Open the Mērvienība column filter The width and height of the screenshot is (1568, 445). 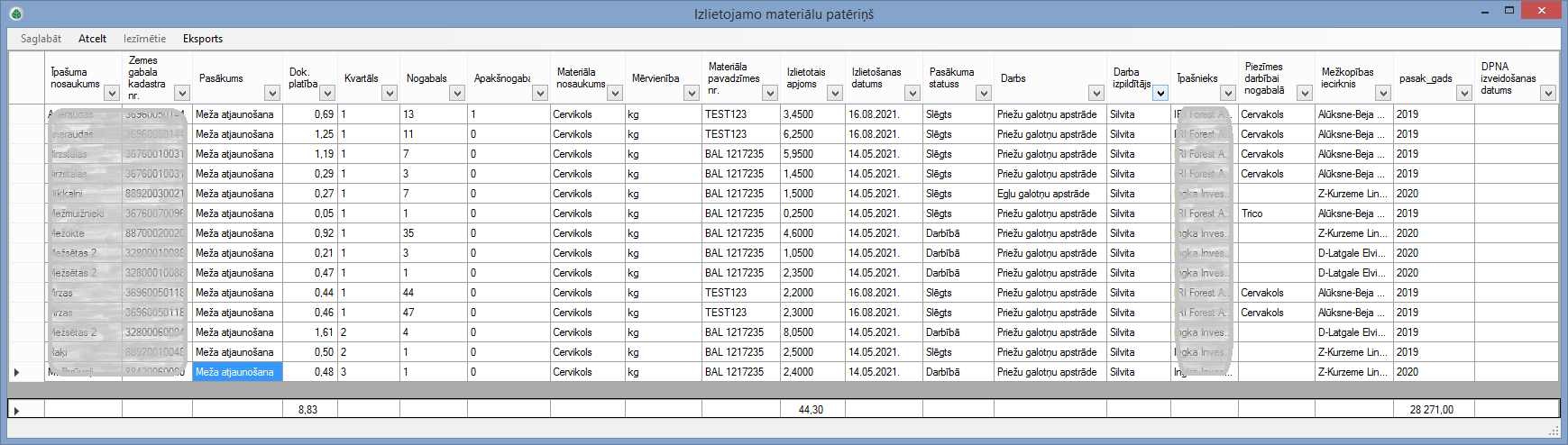tap(692, 93)
